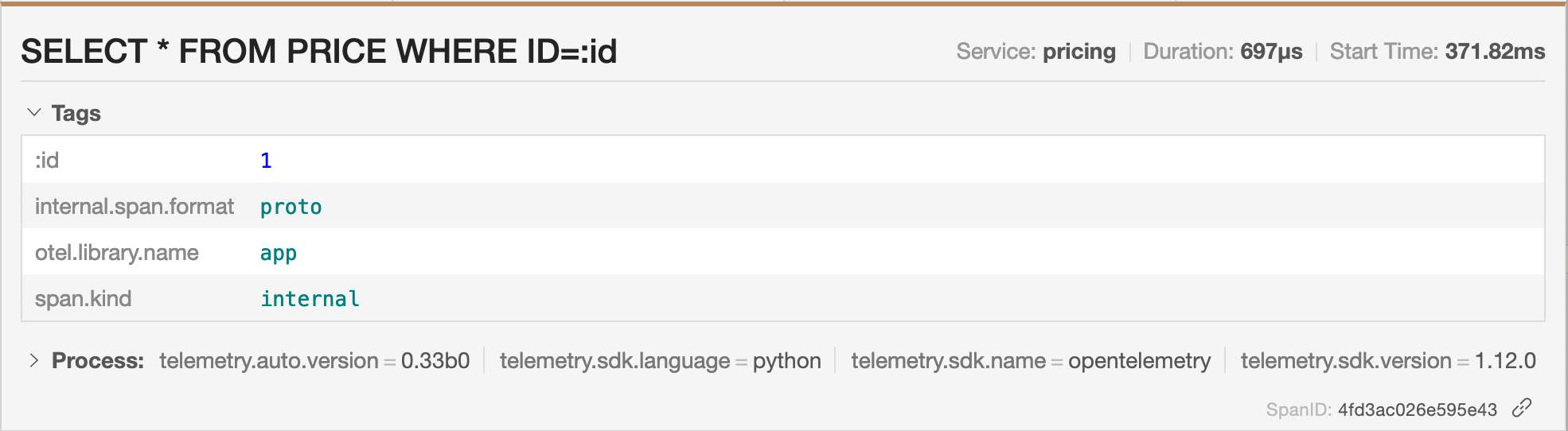Click the SELECT * FROM PRICE span title

pyautogui.click(x=318, y=52)
